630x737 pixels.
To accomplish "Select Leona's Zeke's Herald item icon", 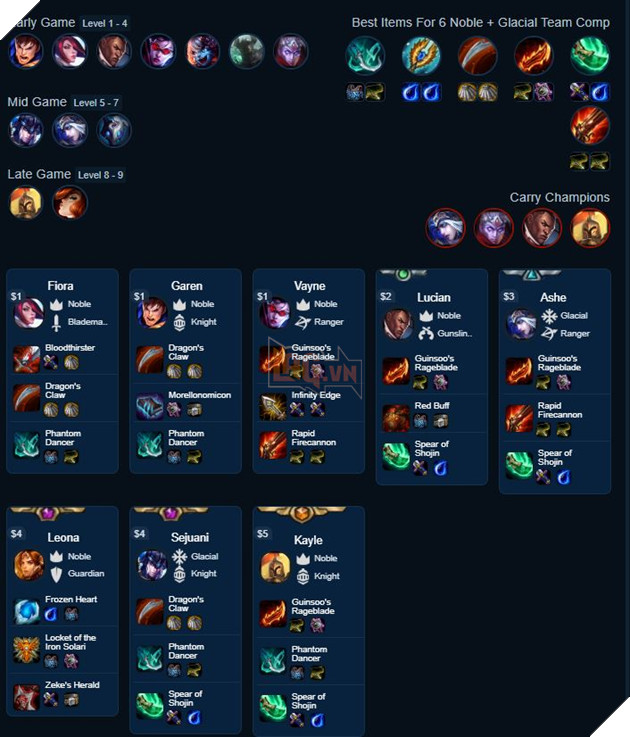I will (26, 696).
